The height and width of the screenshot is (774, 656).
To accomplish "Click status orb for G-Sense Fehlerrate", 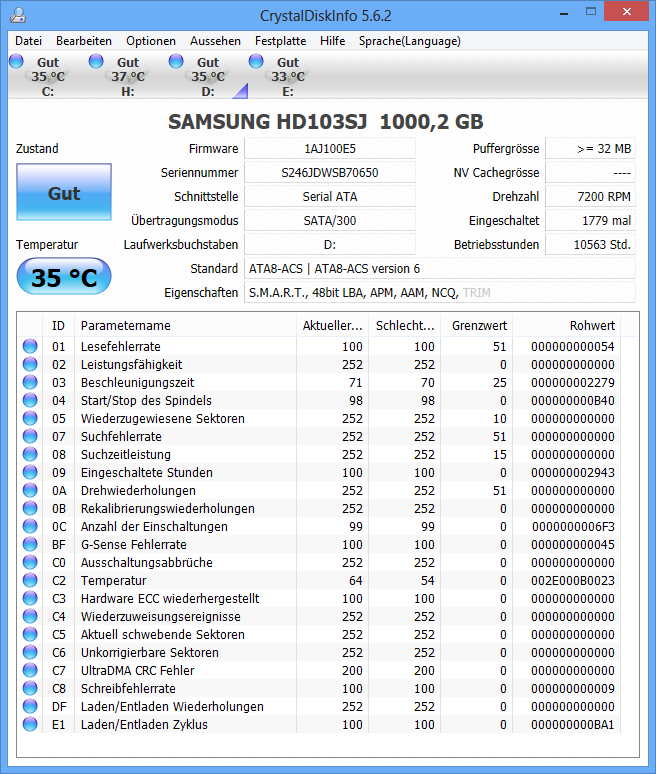I will tap(30, 544).
